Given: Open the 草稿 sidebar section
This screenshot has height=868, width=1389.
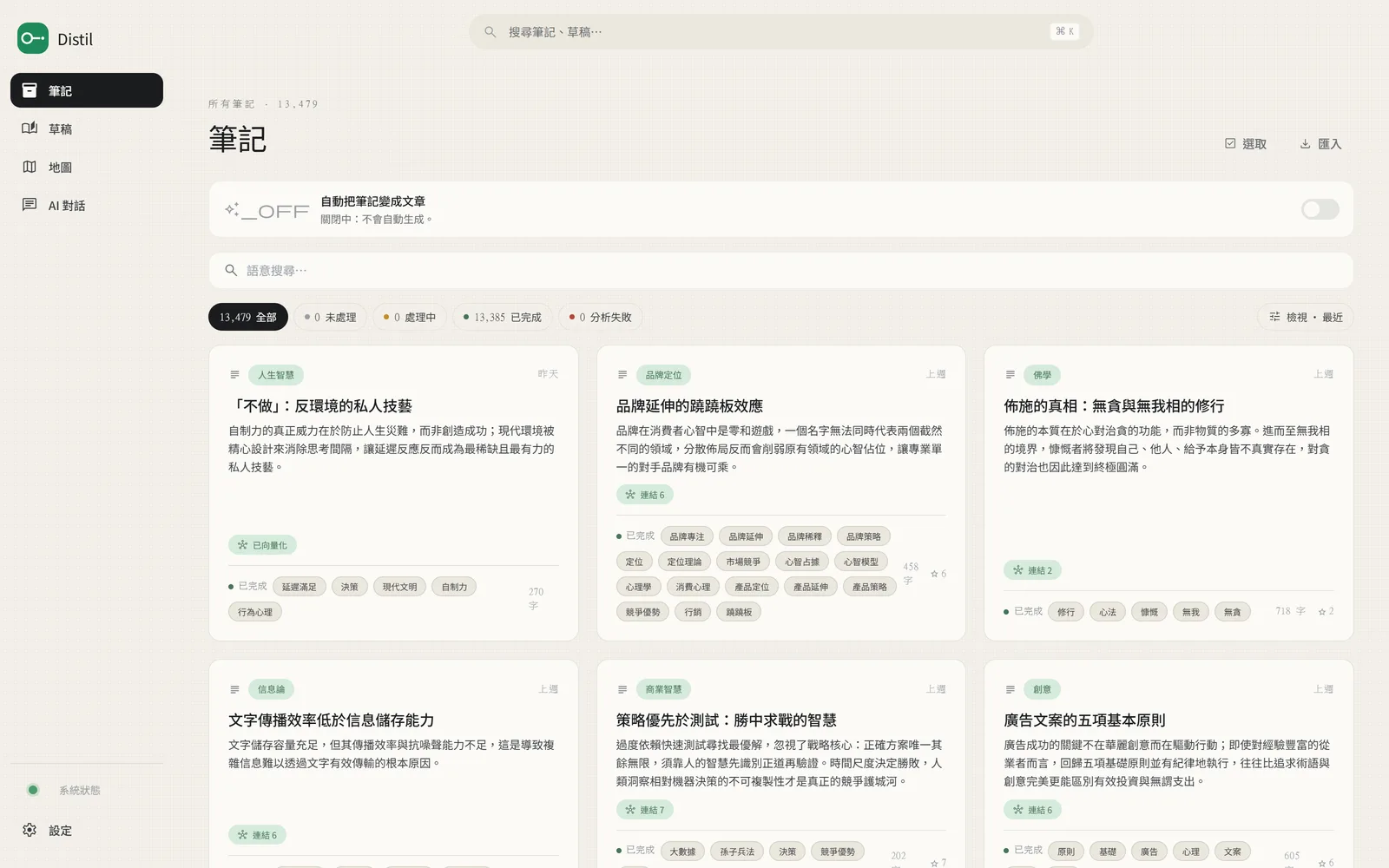Looking at the screenshot, I should [x=87, y=128].
